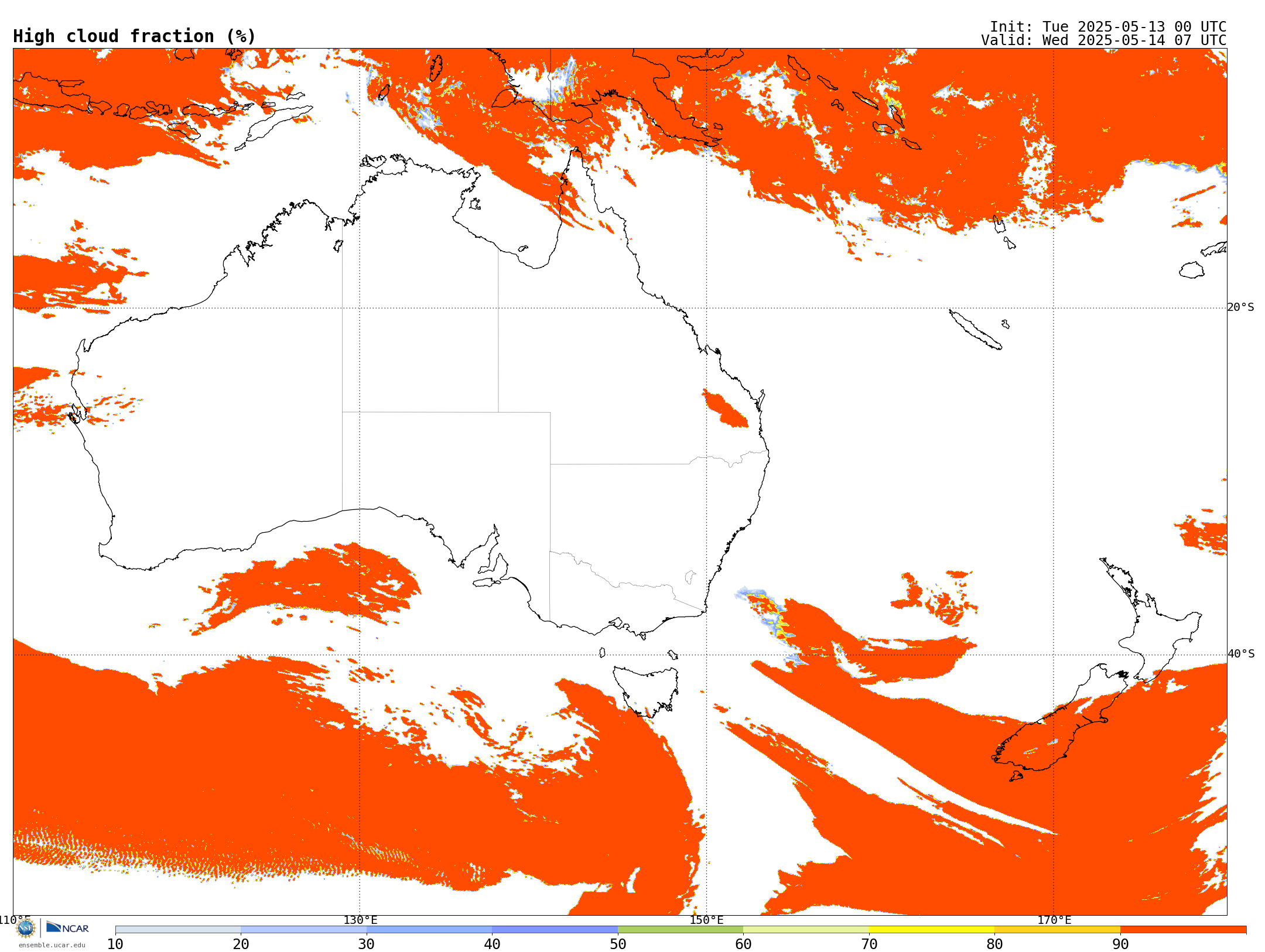This screenshot has width=1265, height=952.
Task: Click the colorbar tick label 50
Action: (x=618, y=944)
